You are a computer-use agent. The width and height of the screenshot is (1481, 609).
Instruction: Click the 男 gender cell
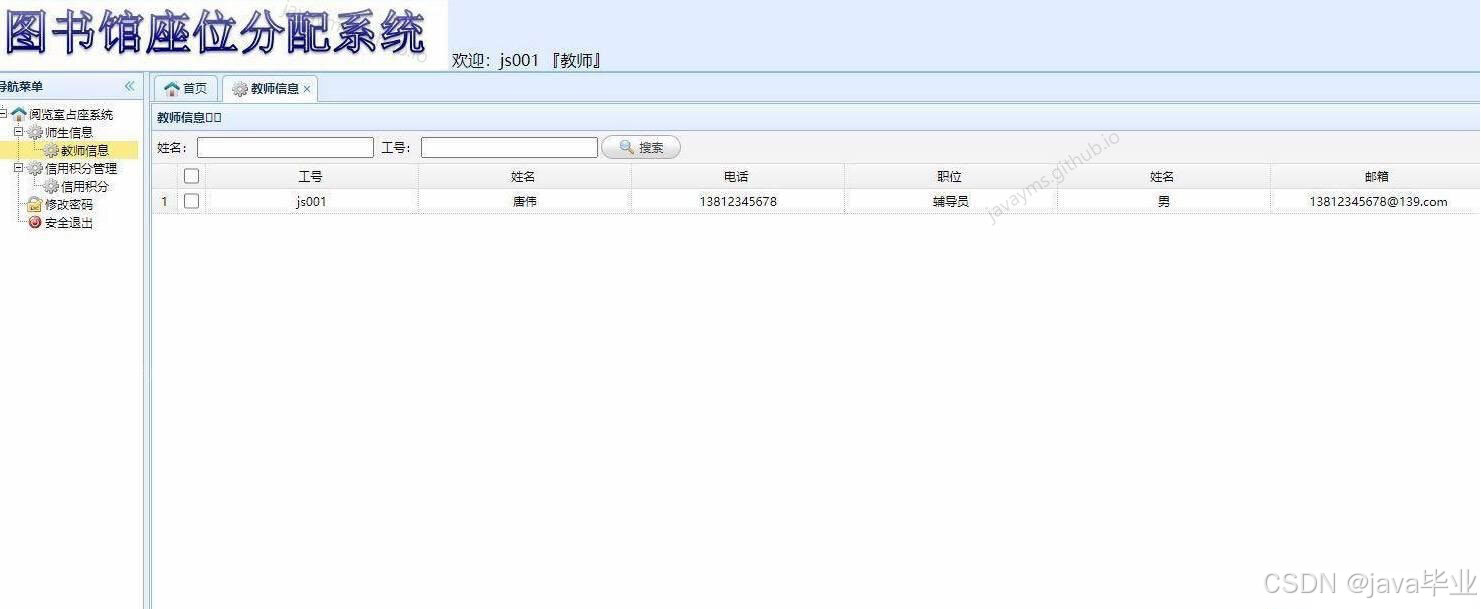[x=1163, y=201]
